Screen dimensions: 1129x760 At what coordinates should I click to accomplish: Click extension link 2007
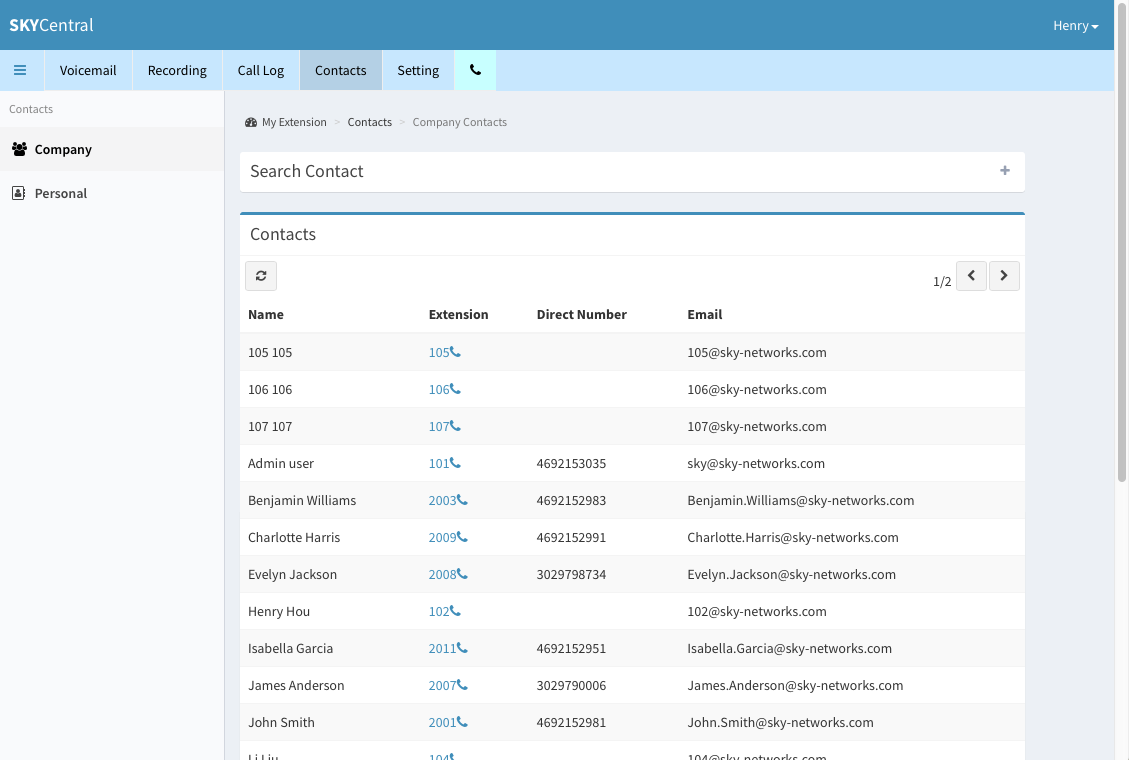point(443,686)
